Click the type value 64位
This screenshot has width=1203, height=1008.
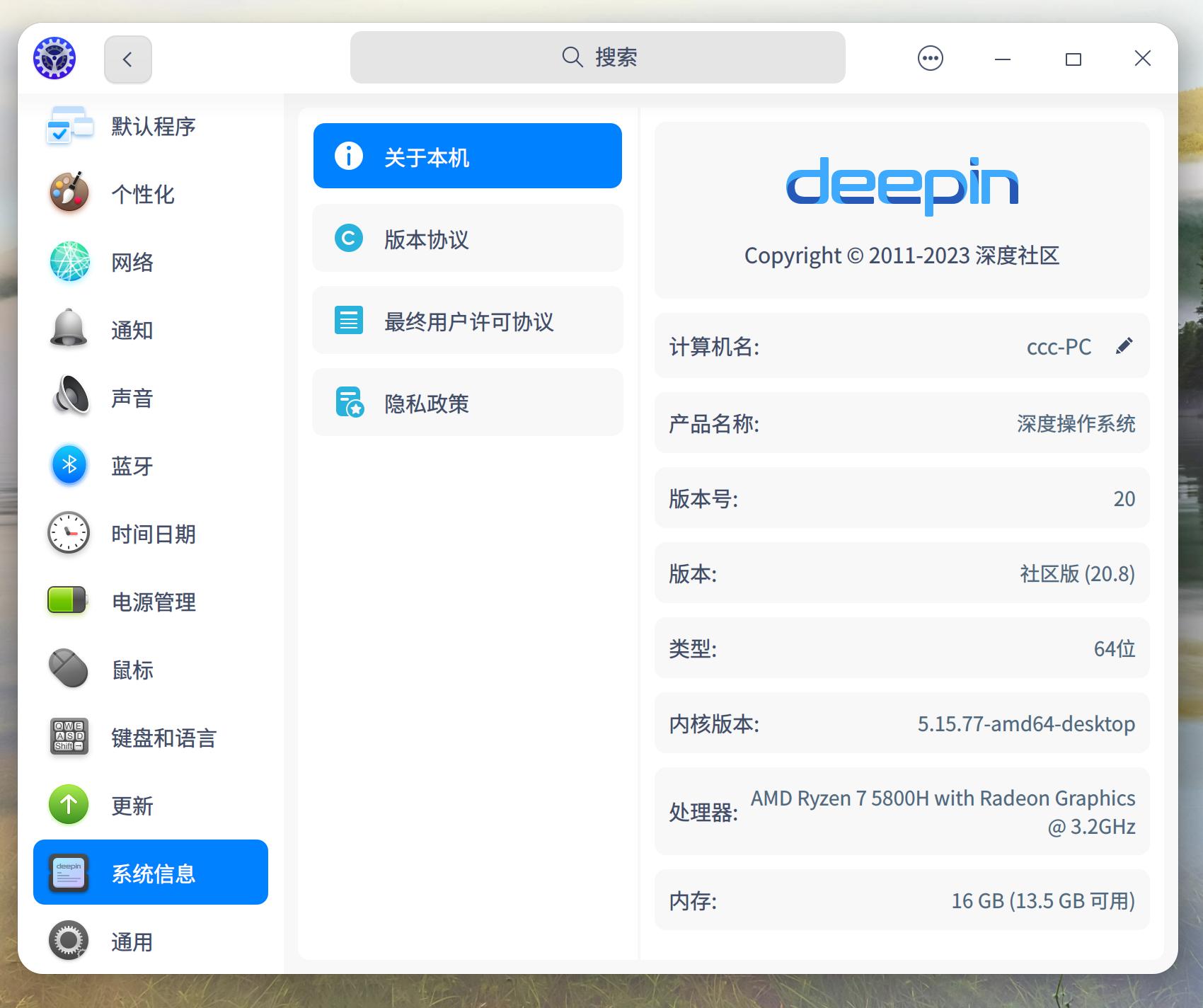click(1114, 648)
